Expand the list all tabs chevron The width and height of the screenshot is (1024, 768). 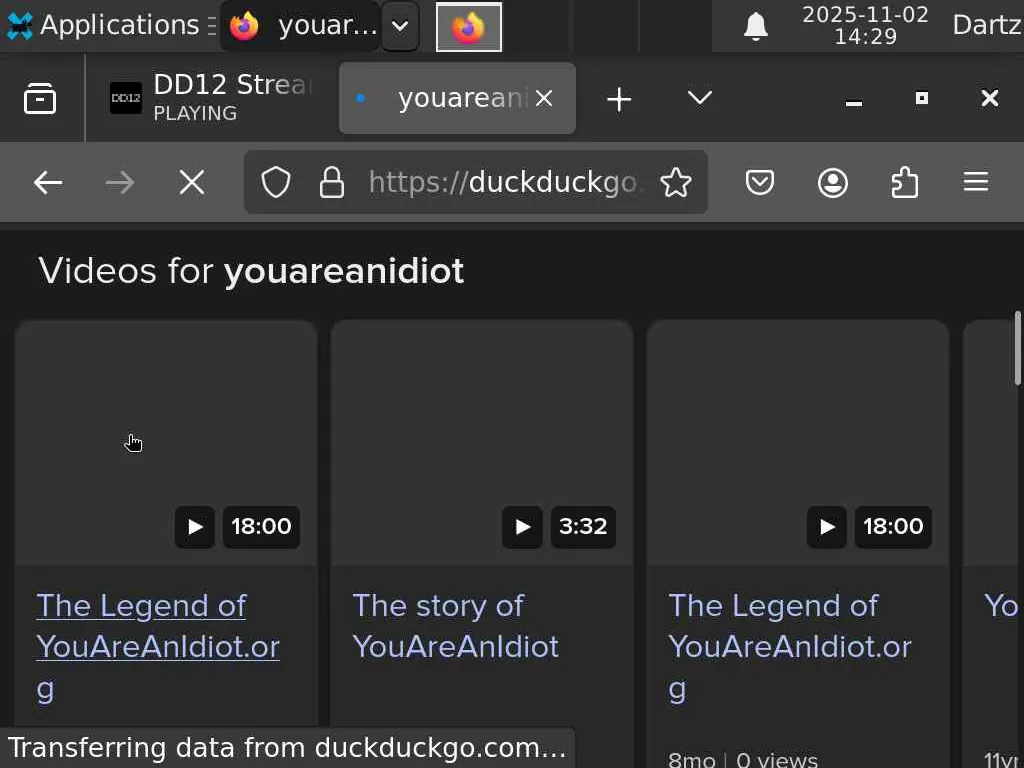coord(700,98)
